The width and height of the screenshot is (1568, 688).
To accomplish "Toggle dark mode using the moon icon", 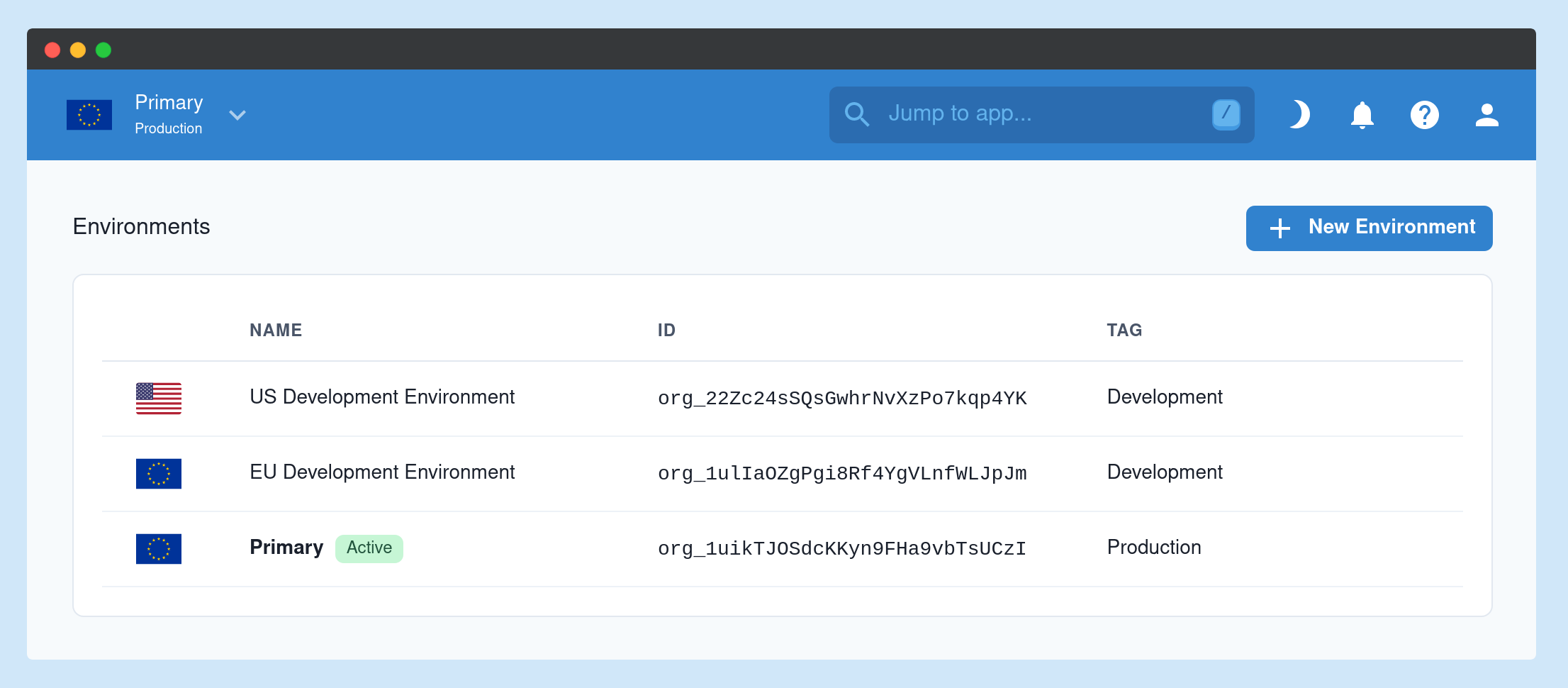I will click(x=1299, y=114).
